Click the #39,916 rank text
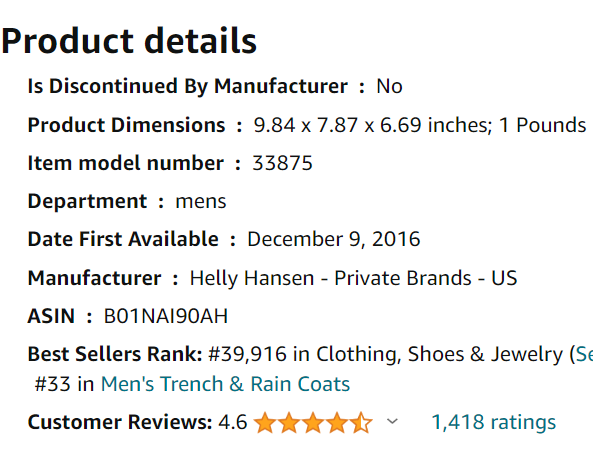 (x=248, y=354)
